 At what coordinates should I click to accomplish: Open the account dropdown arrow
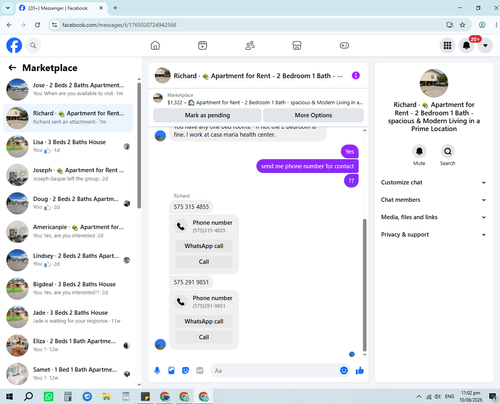(x=485, y=45)
